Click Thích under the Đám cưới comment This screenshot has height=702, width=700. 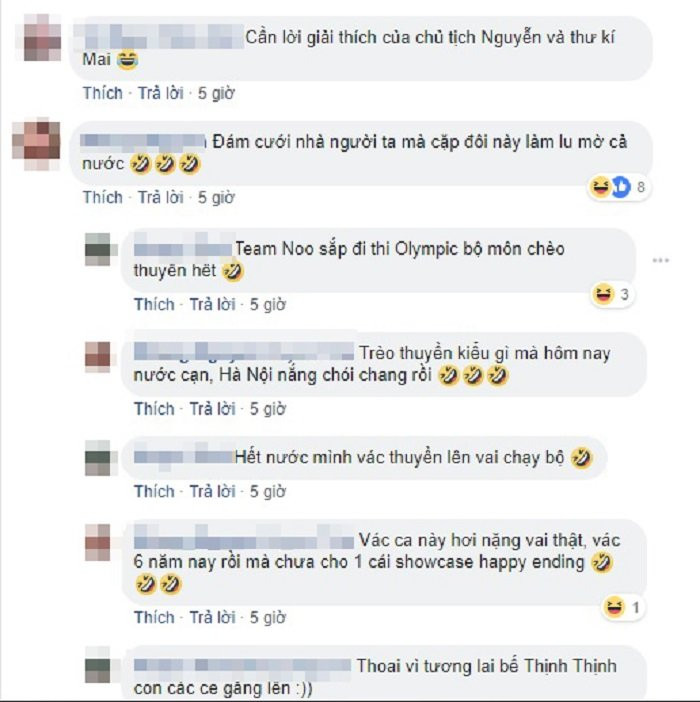102,197
